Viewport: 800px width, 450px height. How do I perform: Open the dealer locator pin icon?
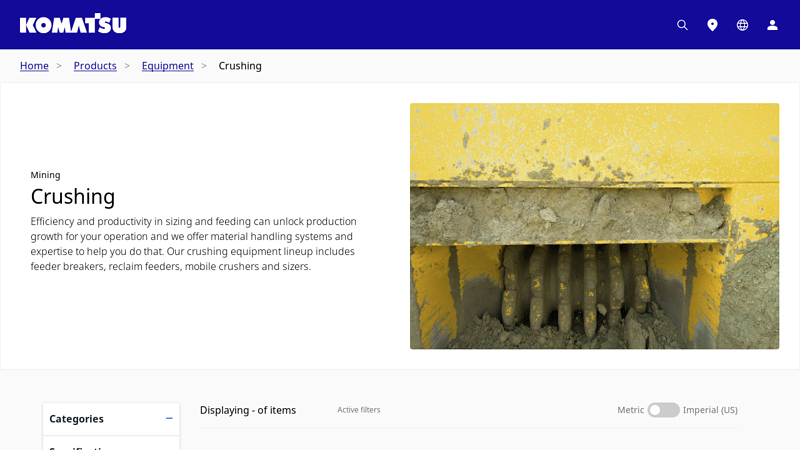(x=712, y=25)
